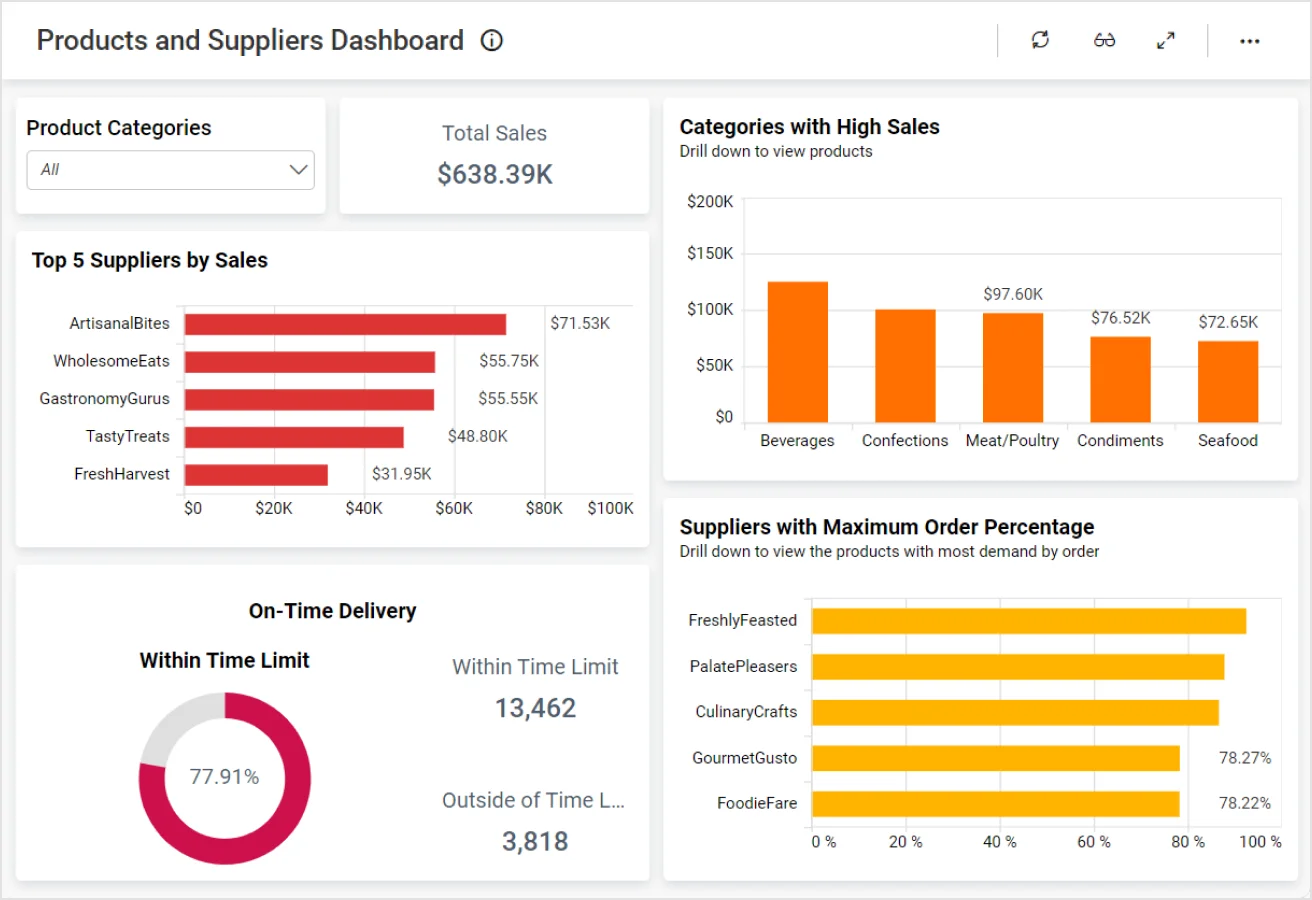The width and height of the screenshot is (1312, 900).
Task: Click the dropdown chevron arrow next to All
Action: 298,170
